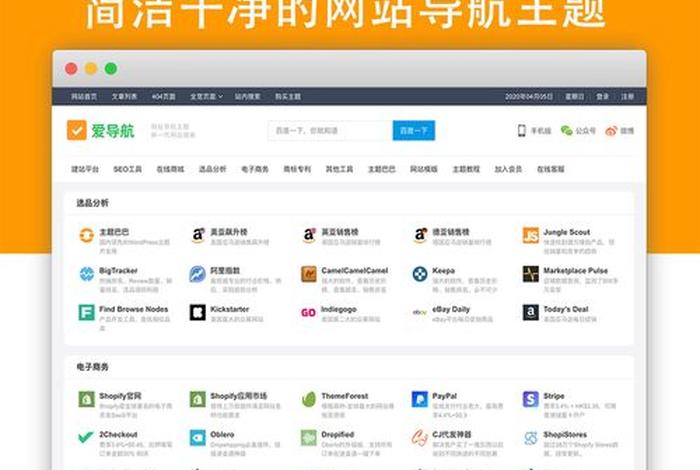Image resolution: width=700 pixels, height=470 pixels.
Task: Click the 阿里指数 chart icon
Action: (198, 274)
